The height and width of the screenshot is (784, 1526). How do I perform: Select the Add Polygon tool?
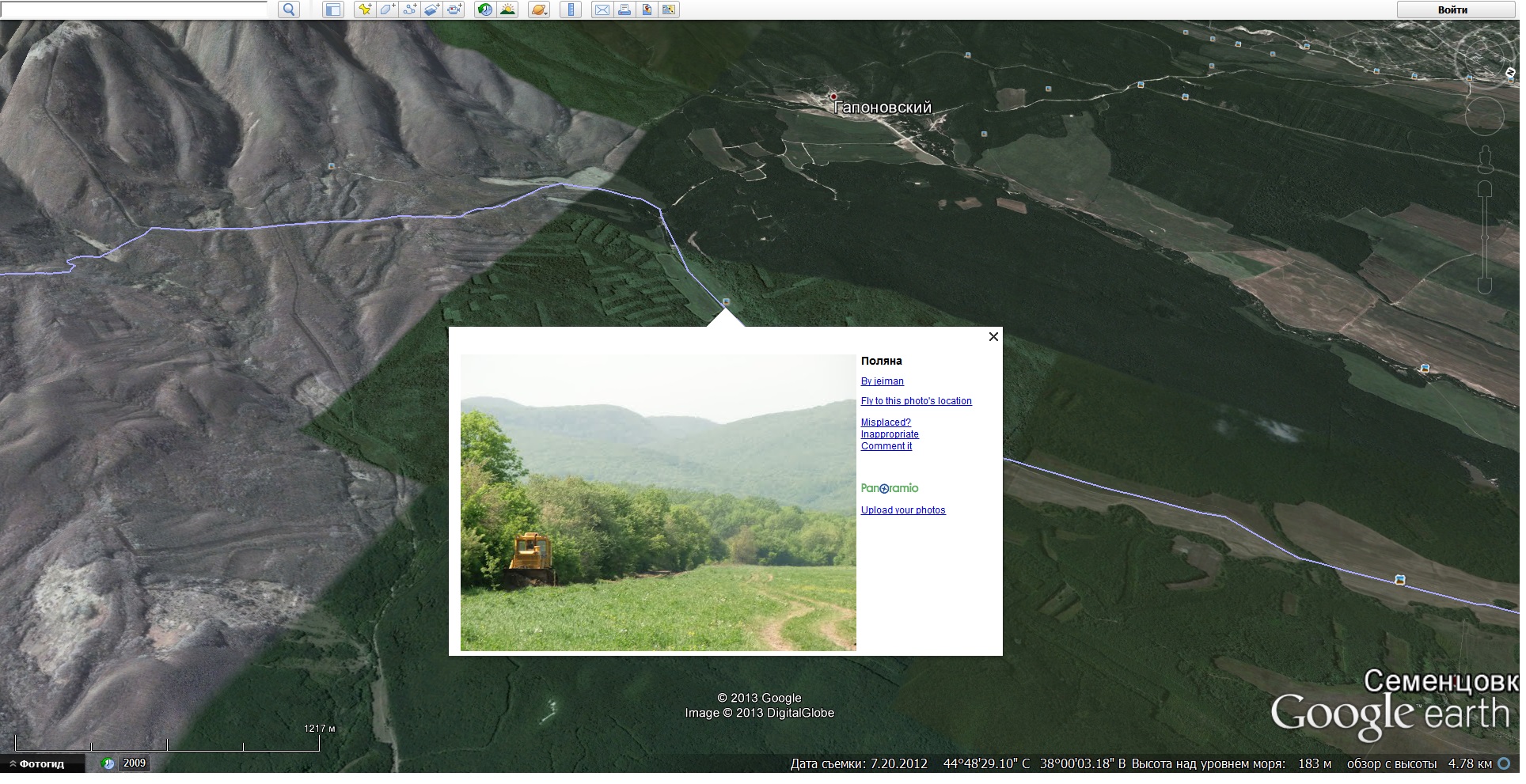(x=387, y=9)
